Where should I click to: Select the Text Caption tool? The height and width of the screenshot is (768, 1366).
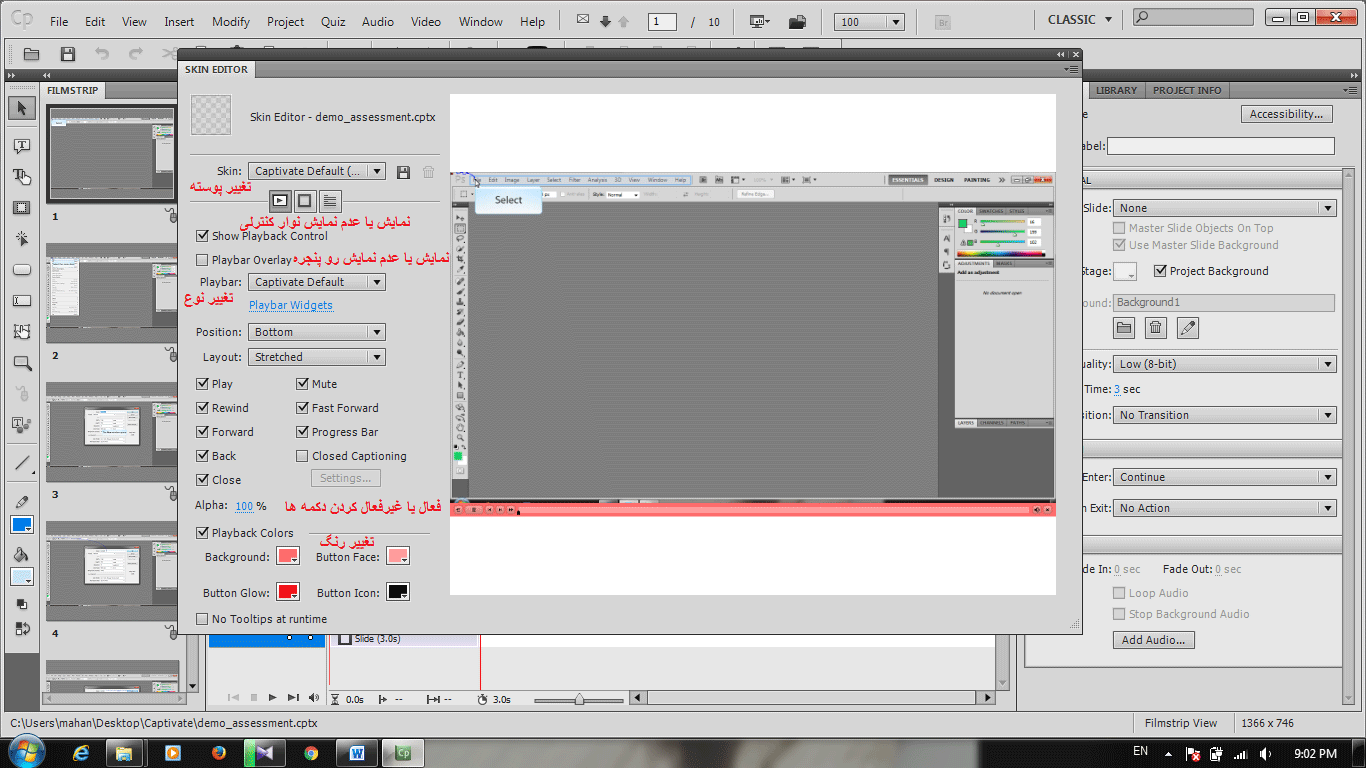point(21,146)
